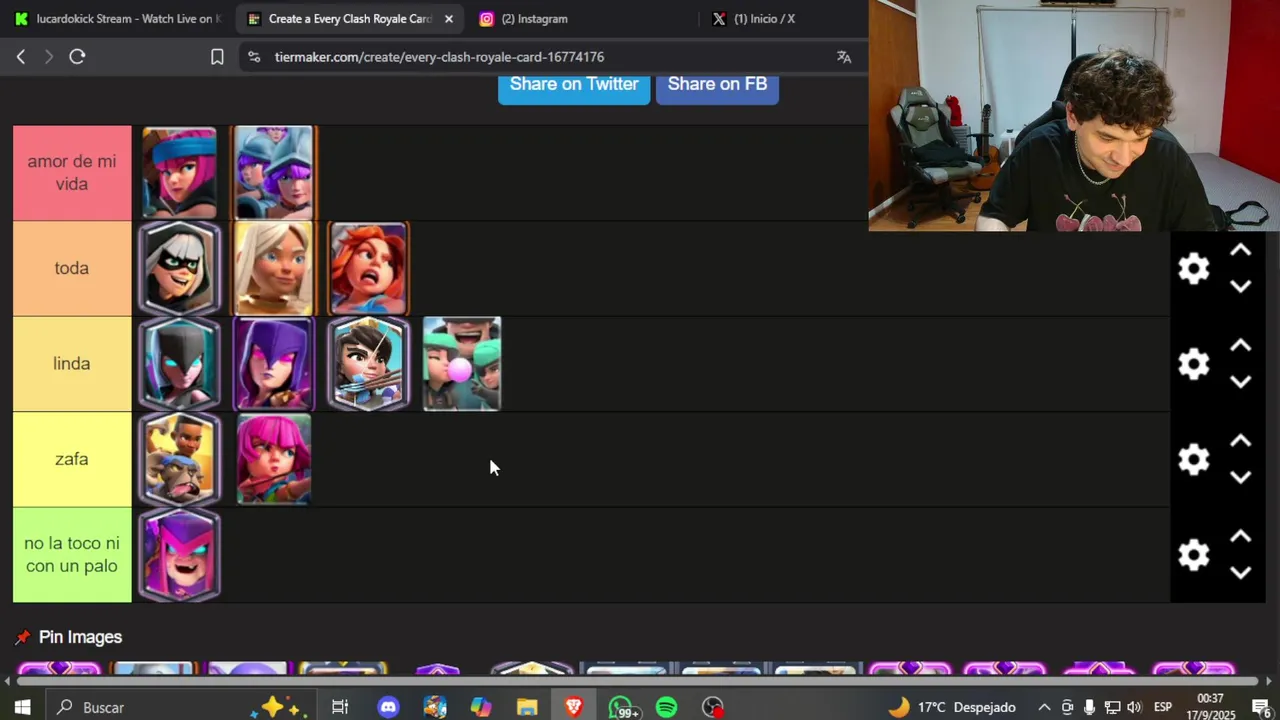
Task: Select the Night Witch card in 'linda' row
Action: point(179,364)
